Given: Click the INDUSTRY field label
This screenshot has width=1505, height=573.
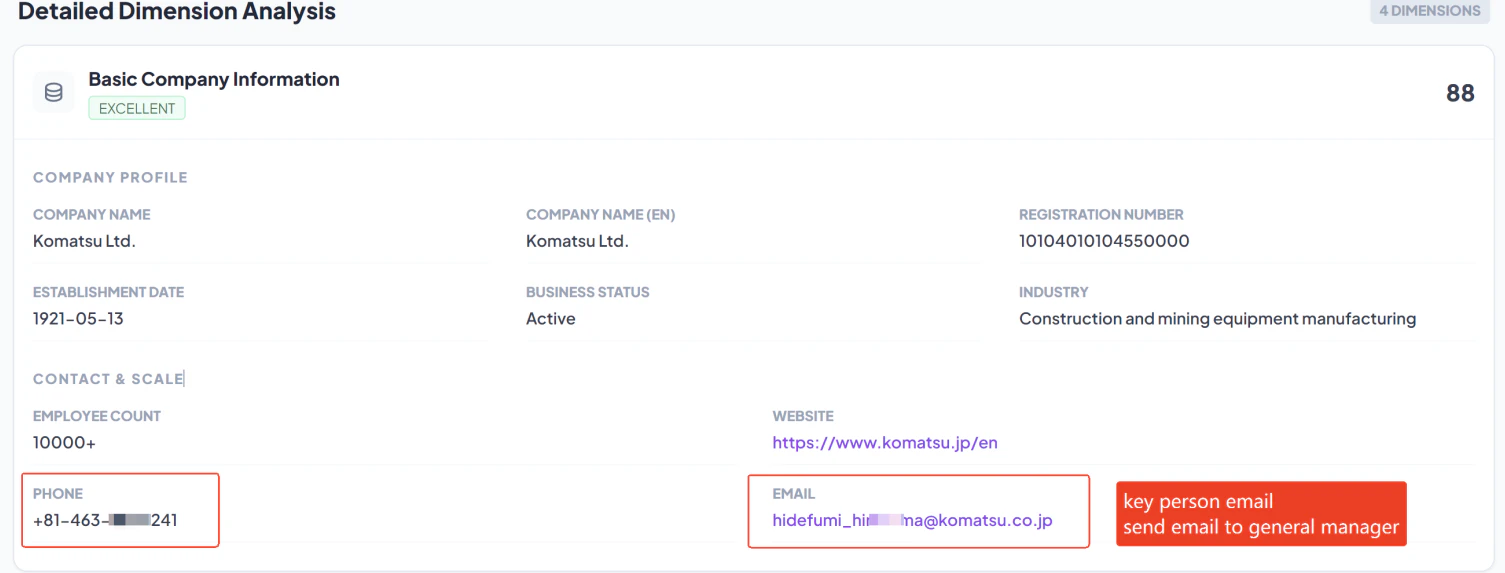Looking at the screenshot, I should pos(1053,292).
